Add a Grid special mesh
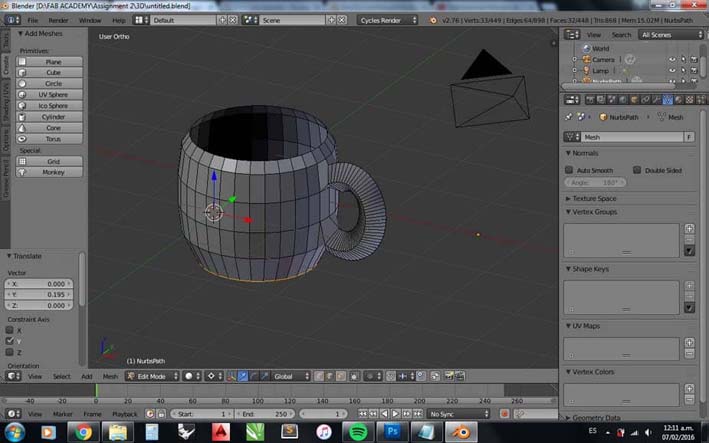The height and width of the screenshot is (443, 709). [x=49, y=161]
